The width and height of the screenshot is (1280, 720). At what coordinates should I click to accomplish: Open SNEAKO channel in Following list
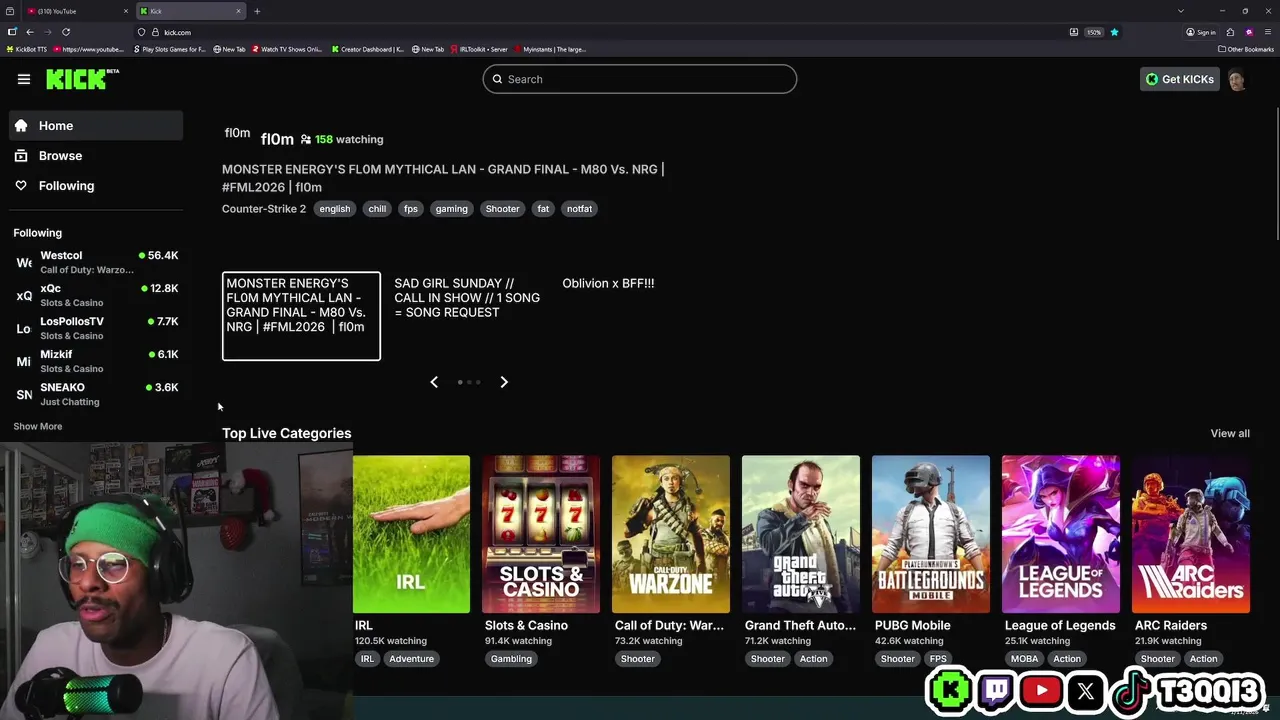click(x=96, y=394)
